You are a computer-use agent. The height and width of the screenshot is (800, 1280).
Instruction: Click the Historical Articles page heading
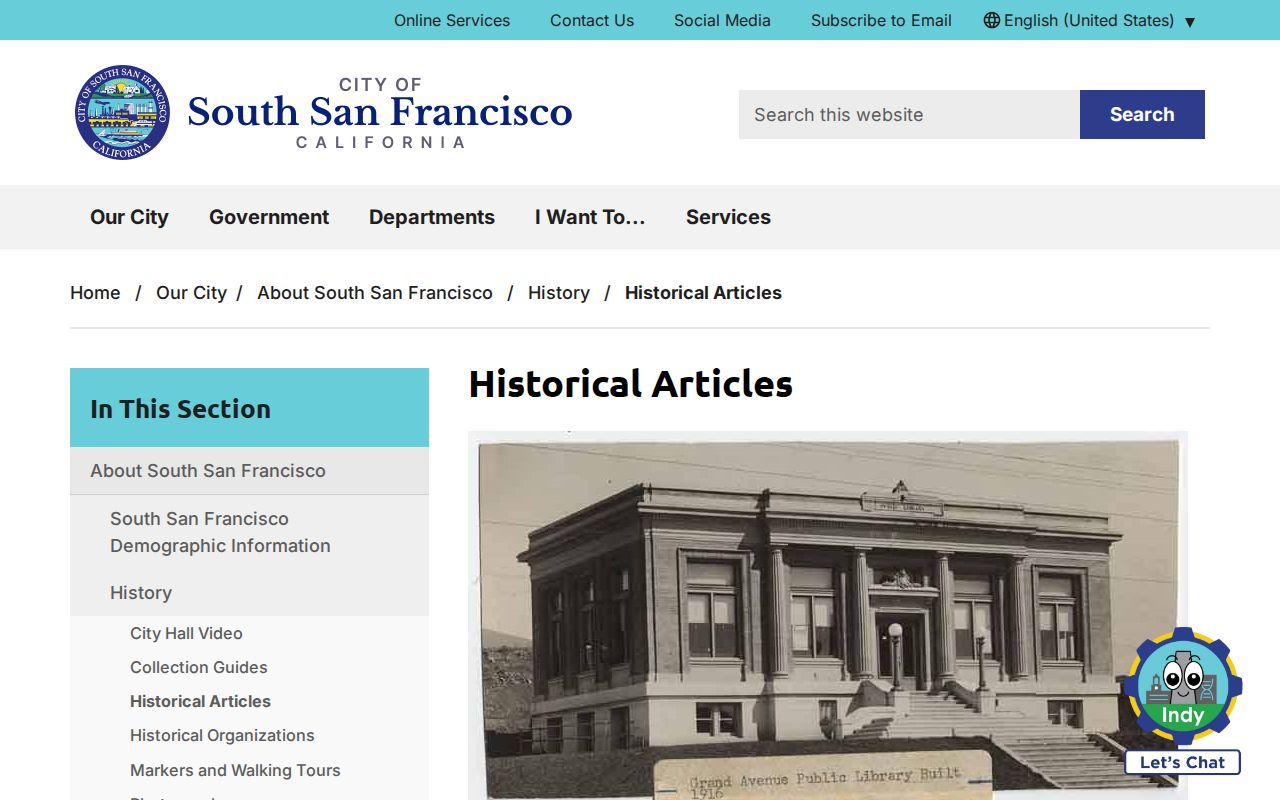point(631,384)
